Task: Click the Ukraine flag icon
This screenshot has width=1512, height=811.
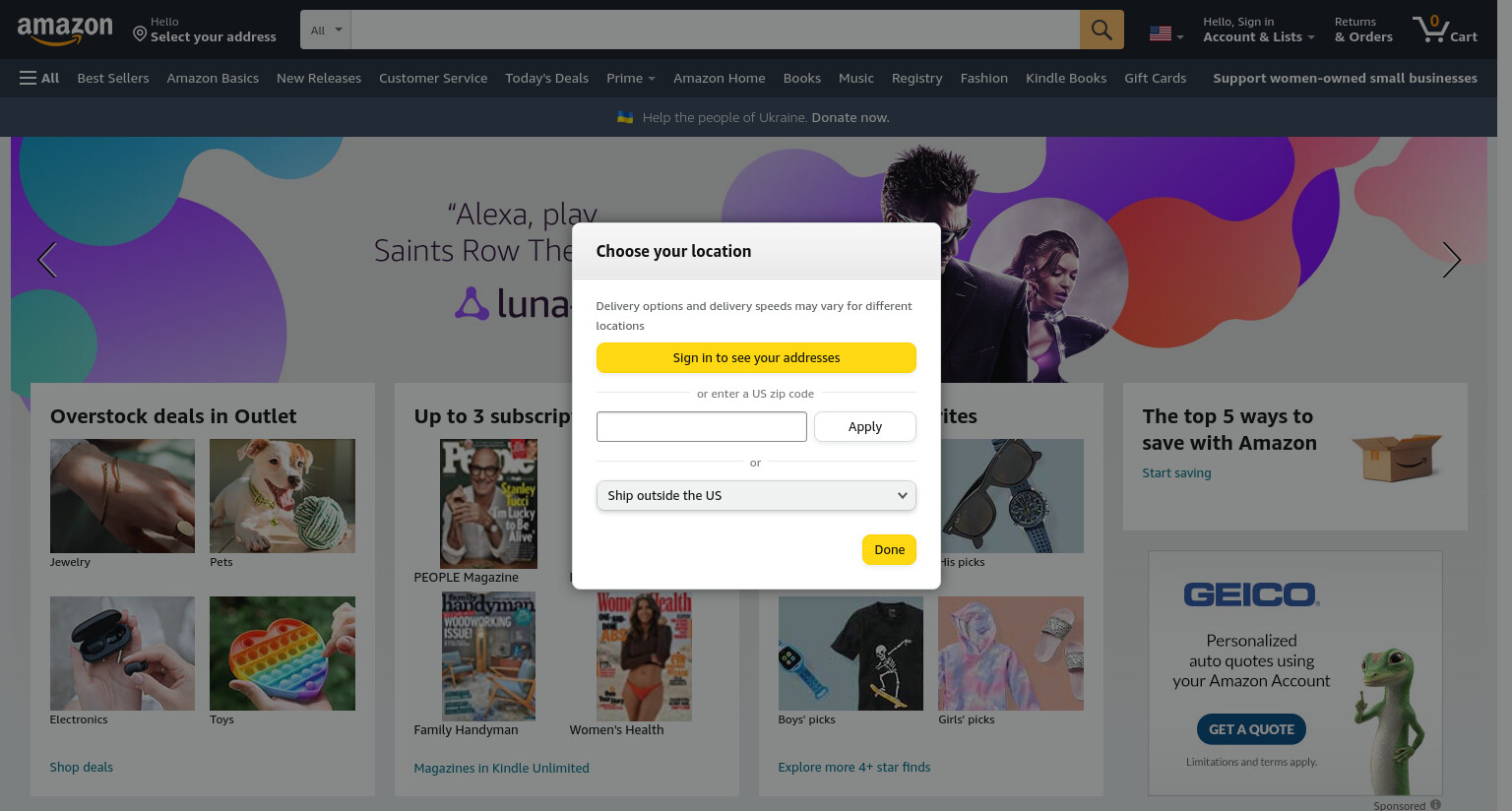Action: [x=624, y=117]
